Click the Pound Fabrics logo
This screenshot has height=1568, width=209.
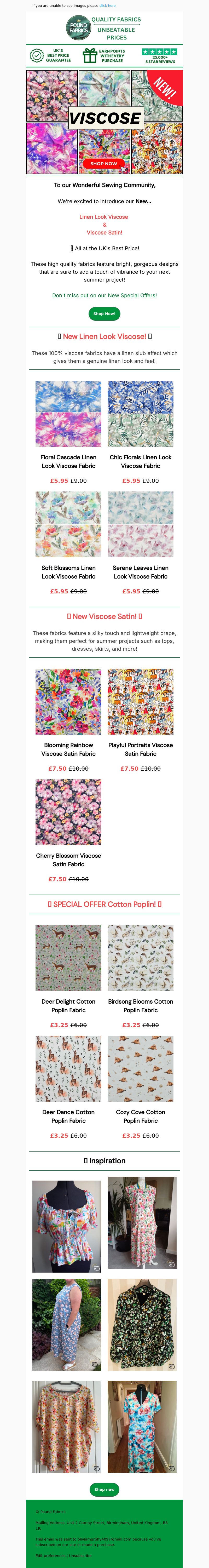click(78, 28)
